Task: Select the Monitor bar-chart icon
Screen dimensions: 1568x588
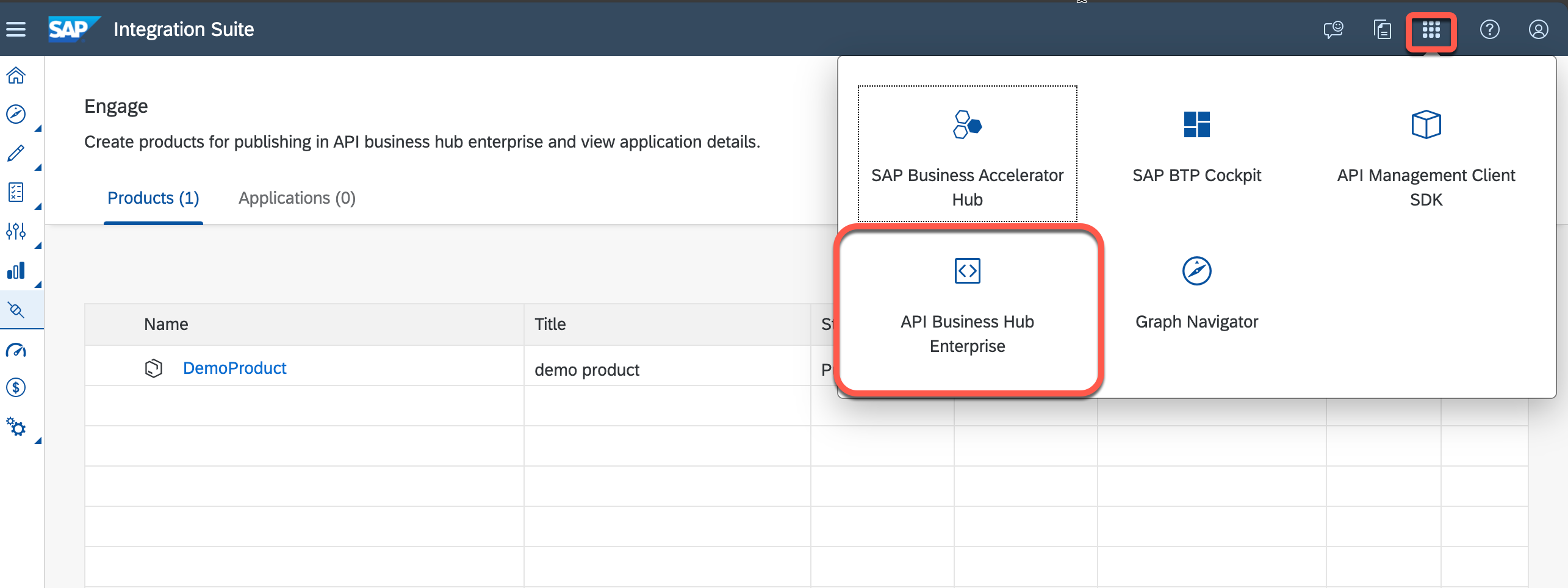Action: [x=15, y=270]
